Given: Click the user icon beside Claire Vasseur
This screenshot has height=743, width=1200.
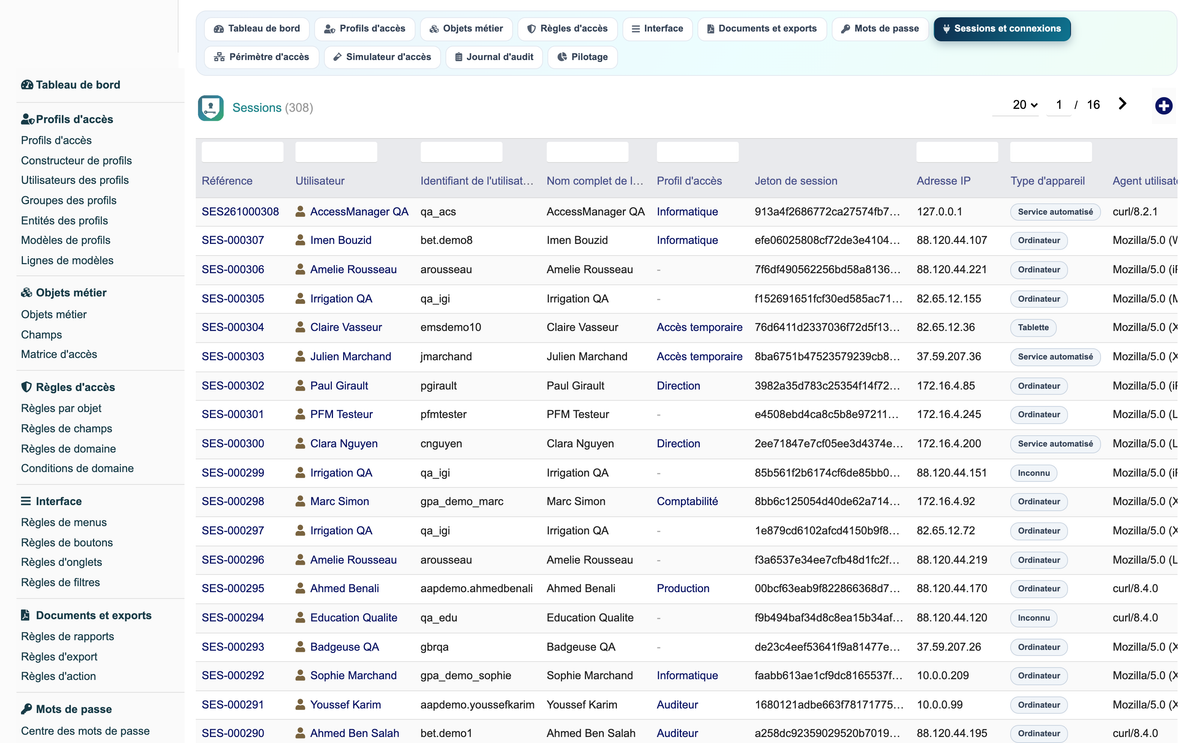Looking at the screenshot, I should tap(300, 327).
